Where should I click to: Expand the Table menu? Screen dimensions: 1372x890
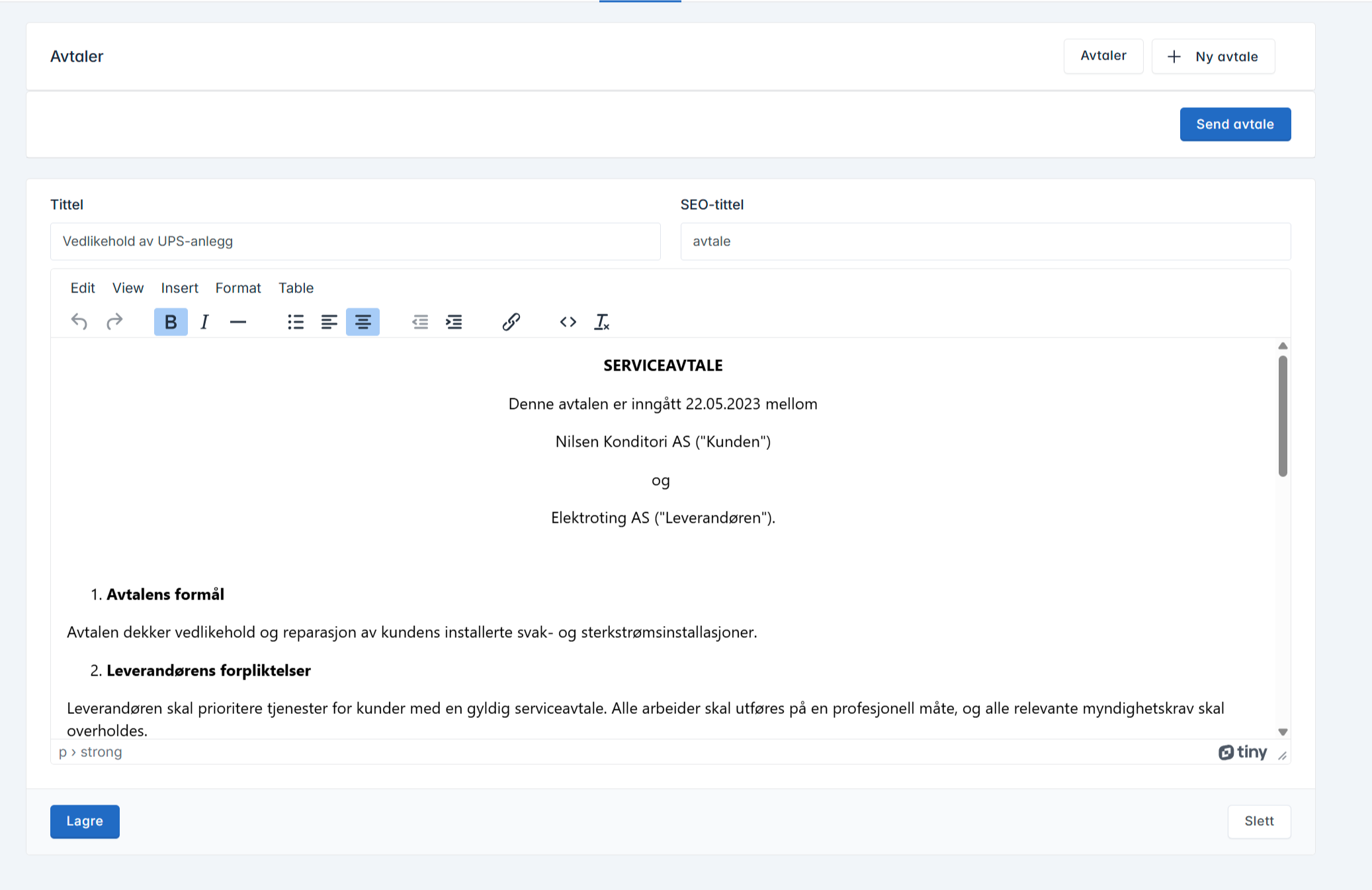tap(296, 288)
